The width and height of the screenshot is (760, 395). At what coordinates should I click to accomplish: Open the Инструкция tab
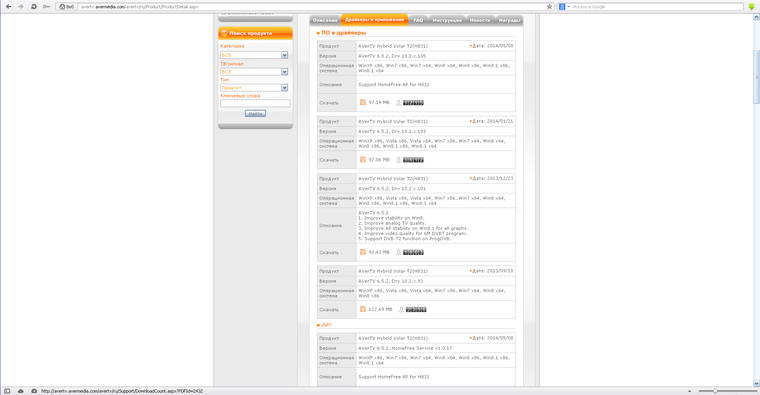click(447, 20)
